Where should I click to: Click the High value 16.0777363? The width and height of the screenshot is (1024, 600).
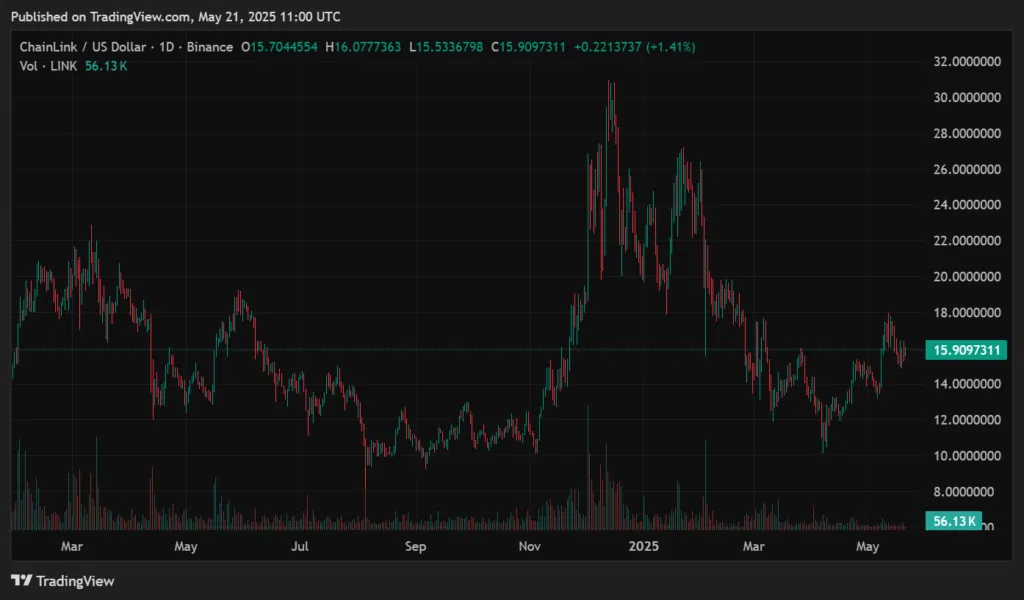(x=371, y=47)
